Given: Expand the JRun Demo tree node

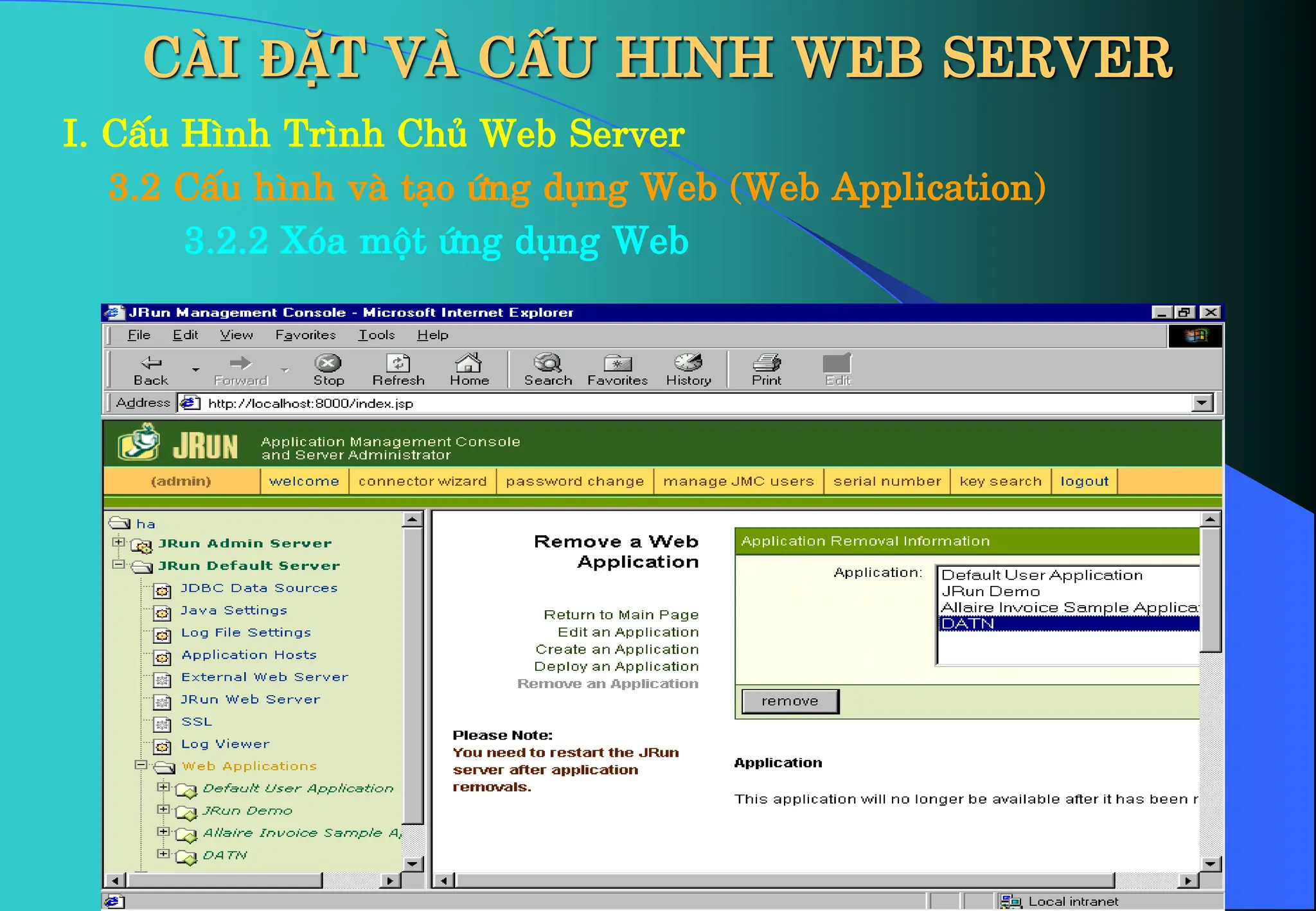Looking at the screenshot, I should 163,809.
